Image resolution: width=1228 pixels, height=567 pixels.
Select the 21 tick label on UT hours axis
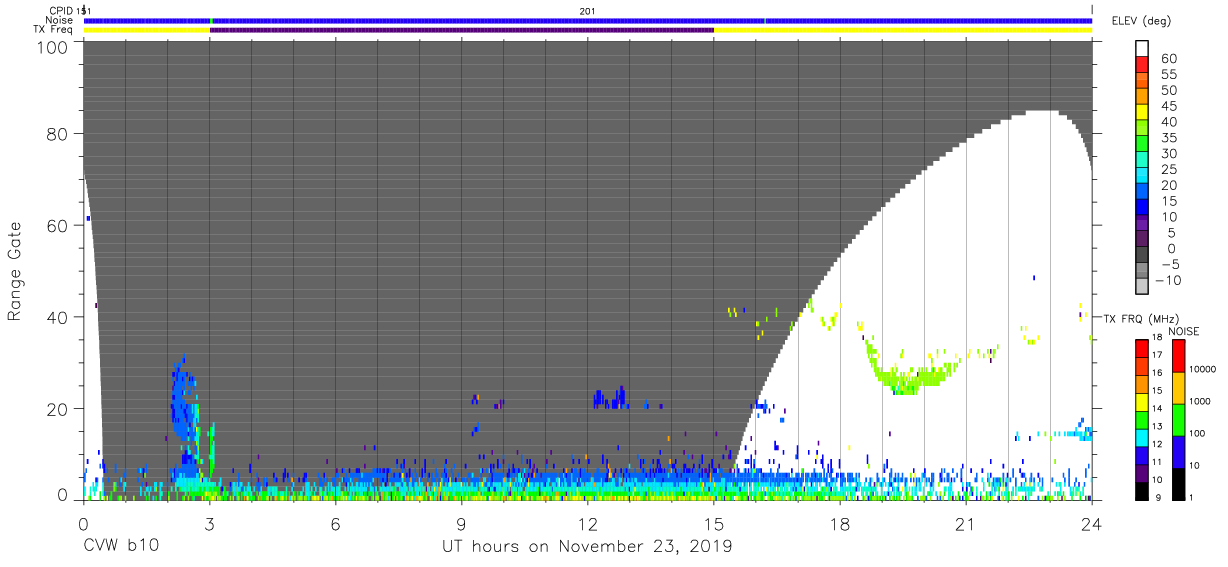[965, 524]
